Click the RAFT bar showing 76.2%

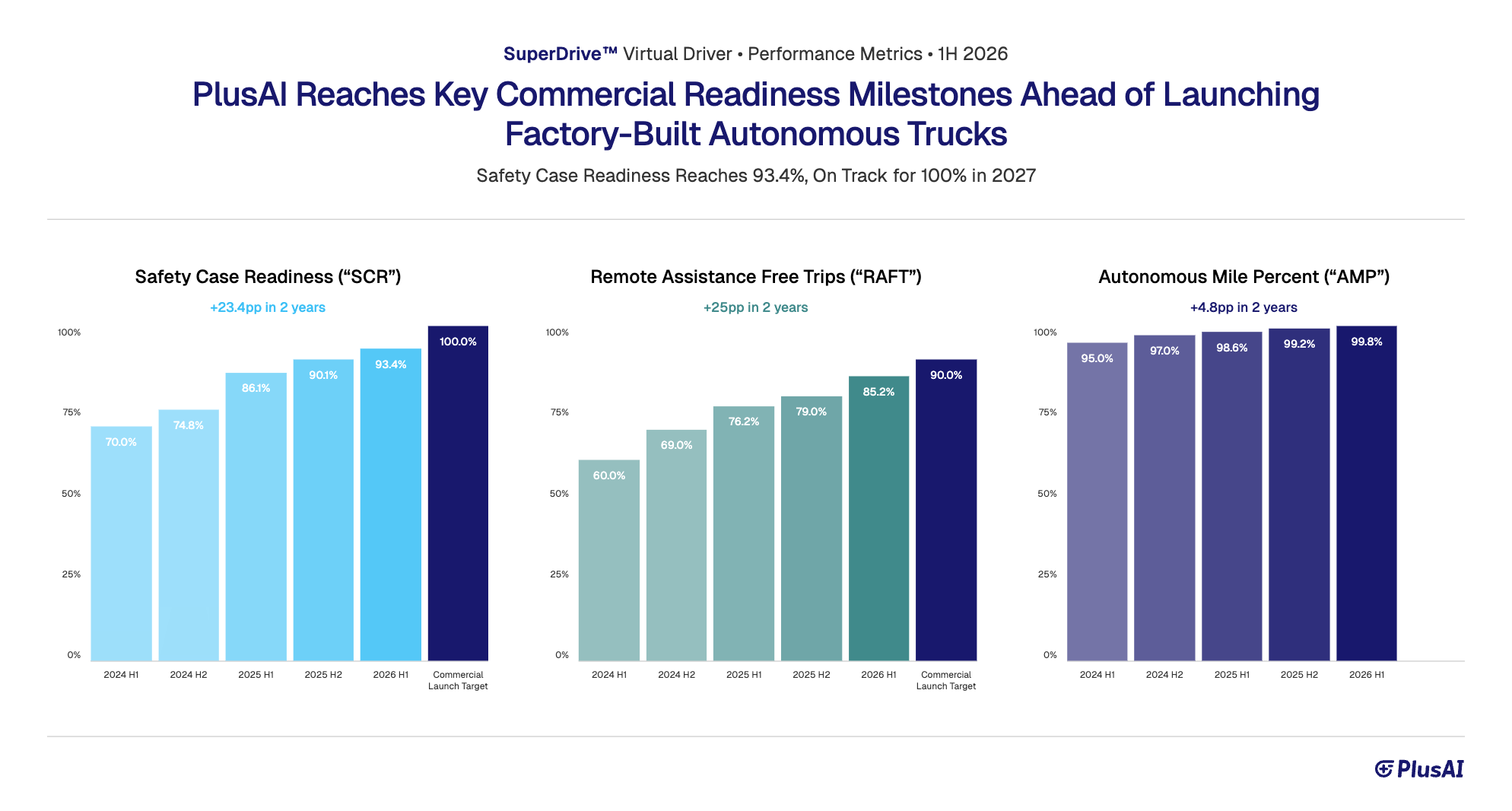point(744,533)
